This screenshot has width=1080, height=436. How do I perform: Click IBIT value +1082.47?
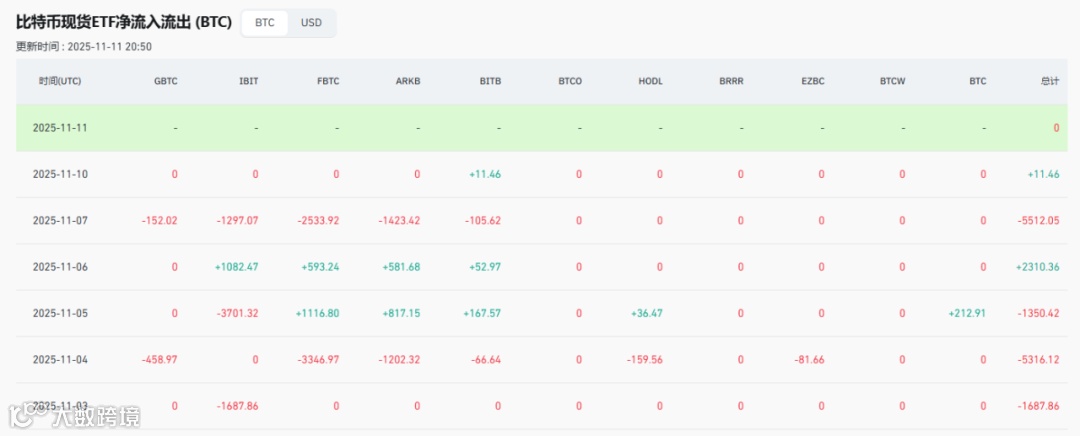tap(236, 267)
